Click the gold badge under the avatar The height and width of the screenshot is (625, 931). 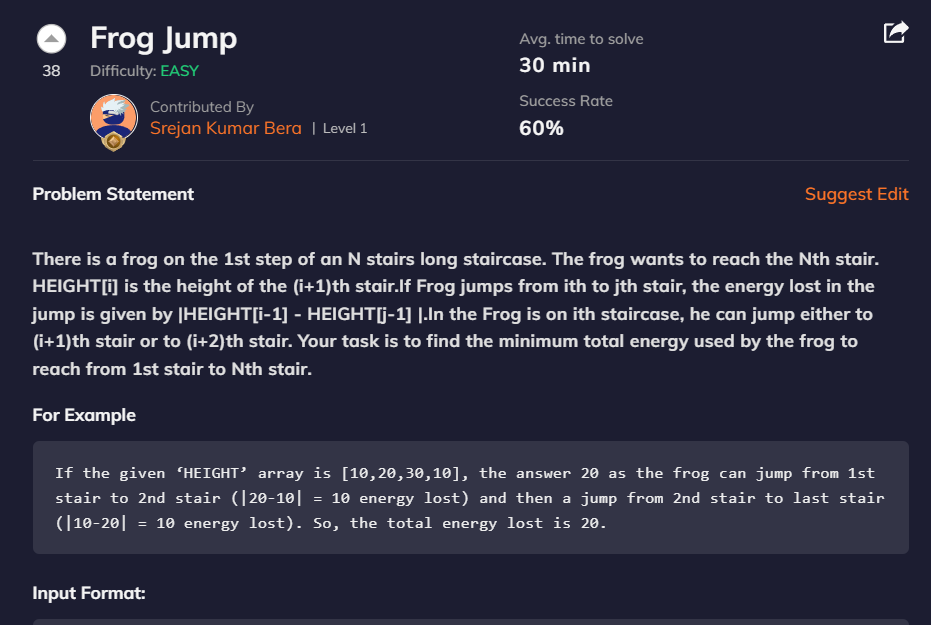pyautogui.click(x=113, y=142)
